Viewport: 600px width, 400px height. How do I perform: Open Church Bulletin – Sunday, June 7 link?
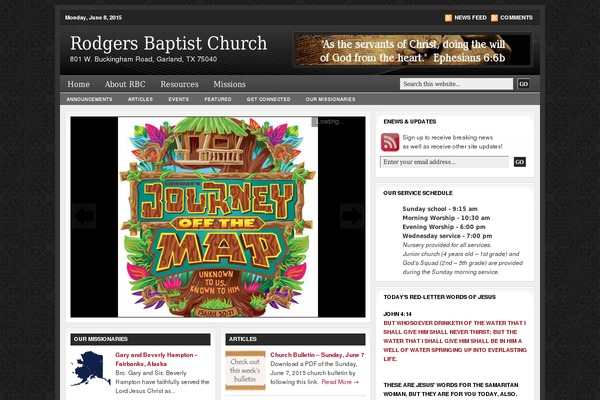click(x=317, y=355)
